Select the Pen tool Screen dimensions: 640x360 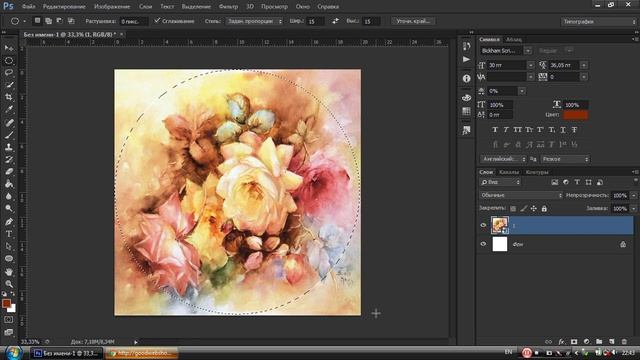(x=9, y=222)
